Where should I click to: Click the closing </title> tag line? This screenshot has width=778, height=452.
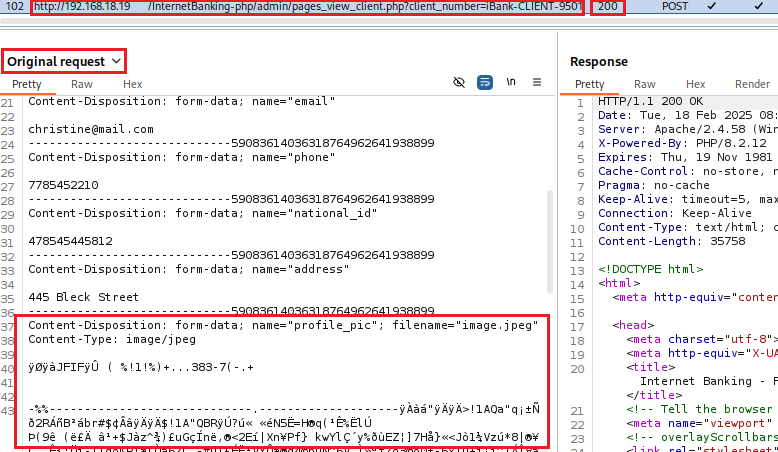coord(654,395)
